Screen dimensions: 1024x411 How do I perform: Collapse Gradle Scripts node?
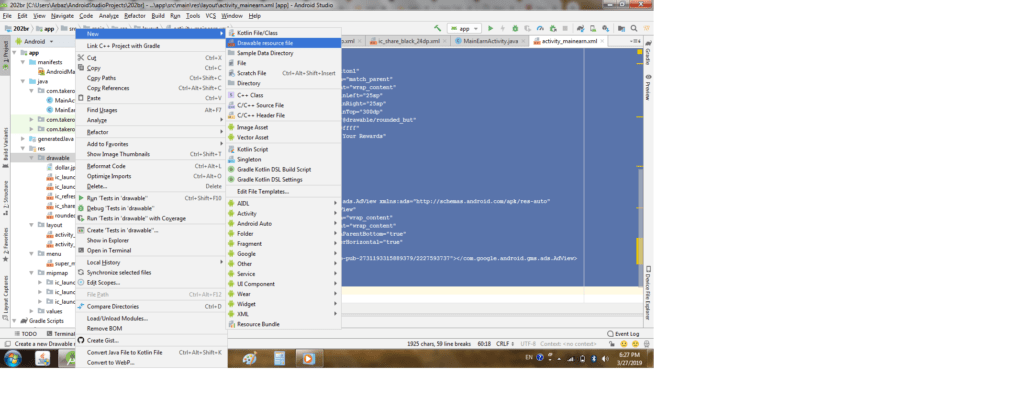(15, 321)
